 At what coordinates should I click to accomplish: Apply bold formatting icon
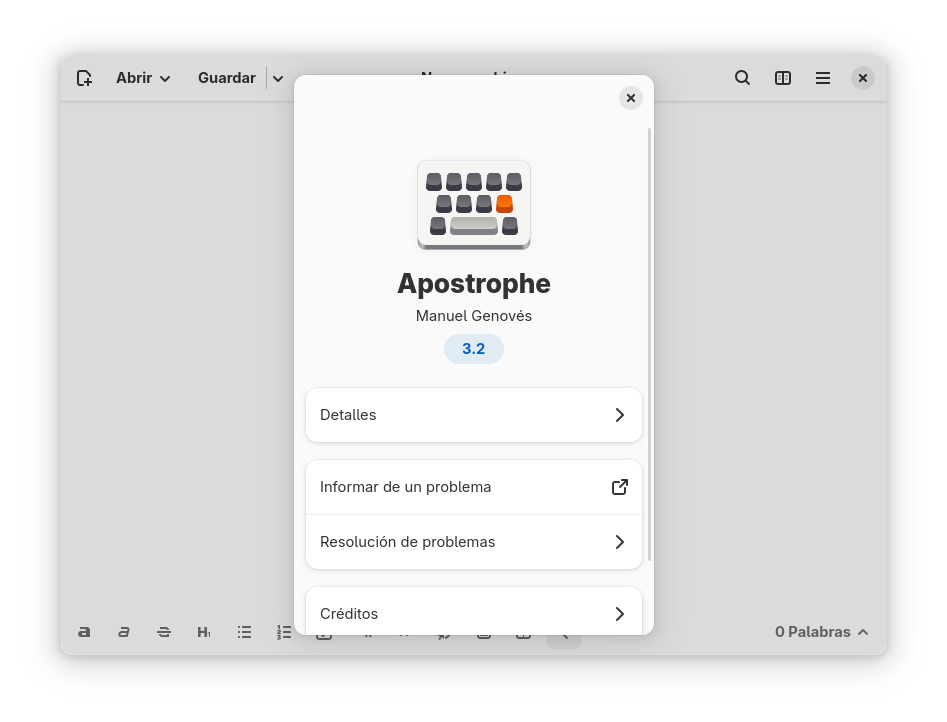click(x=85, y=632)
